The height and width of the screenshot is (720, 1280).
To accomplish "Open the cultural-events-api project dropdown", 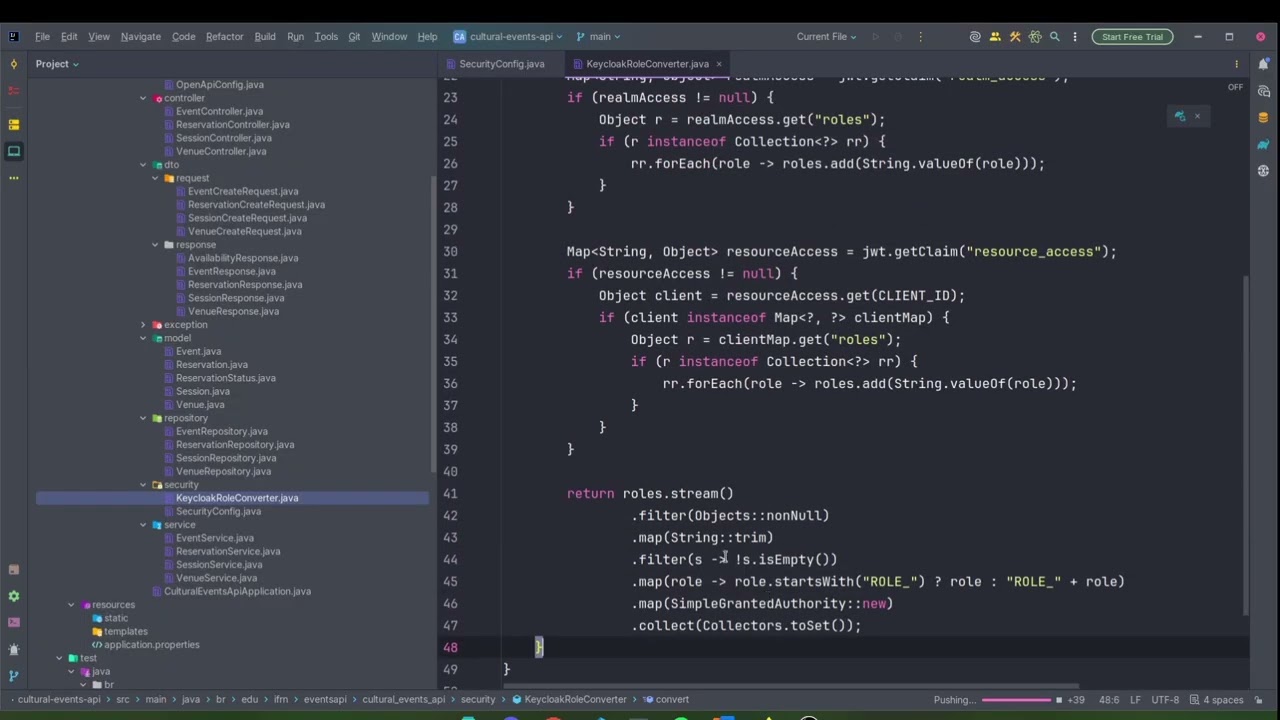I will (x=508, y=37).
